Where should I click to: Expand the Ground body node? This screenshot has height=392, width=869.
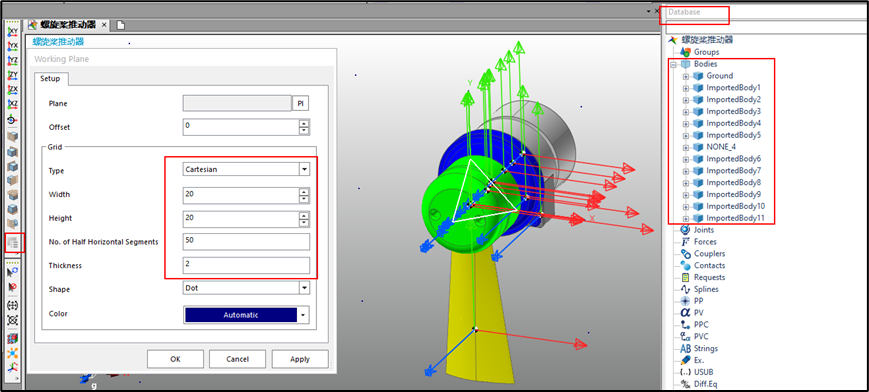[686, 76]
